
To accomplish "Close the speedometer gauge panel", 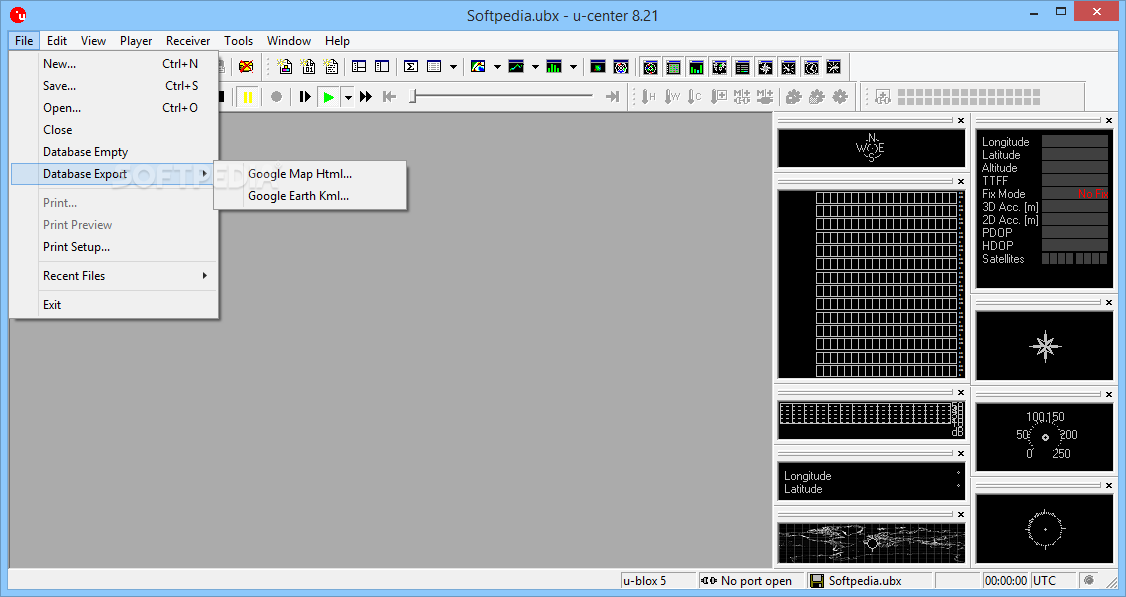I will [x=1109, y=394].
